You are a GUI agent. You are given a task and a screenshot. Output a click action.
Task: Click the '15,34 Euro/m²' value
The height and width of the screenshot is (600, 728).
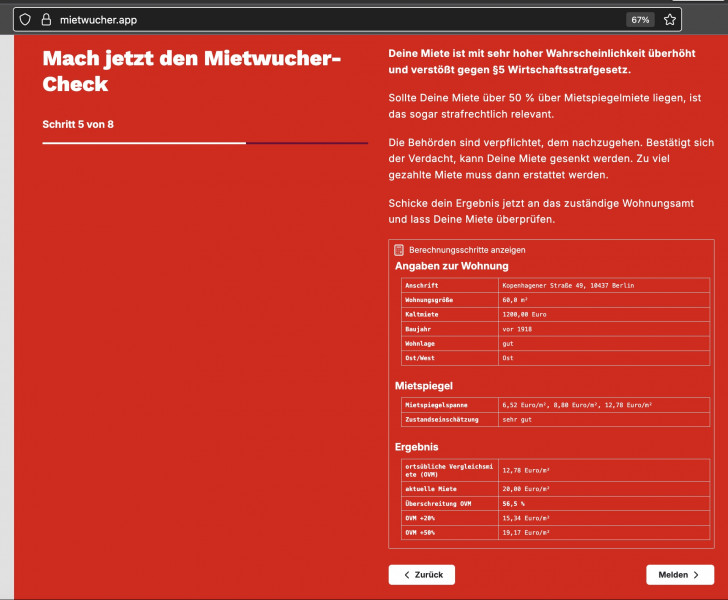coord(526,518)
